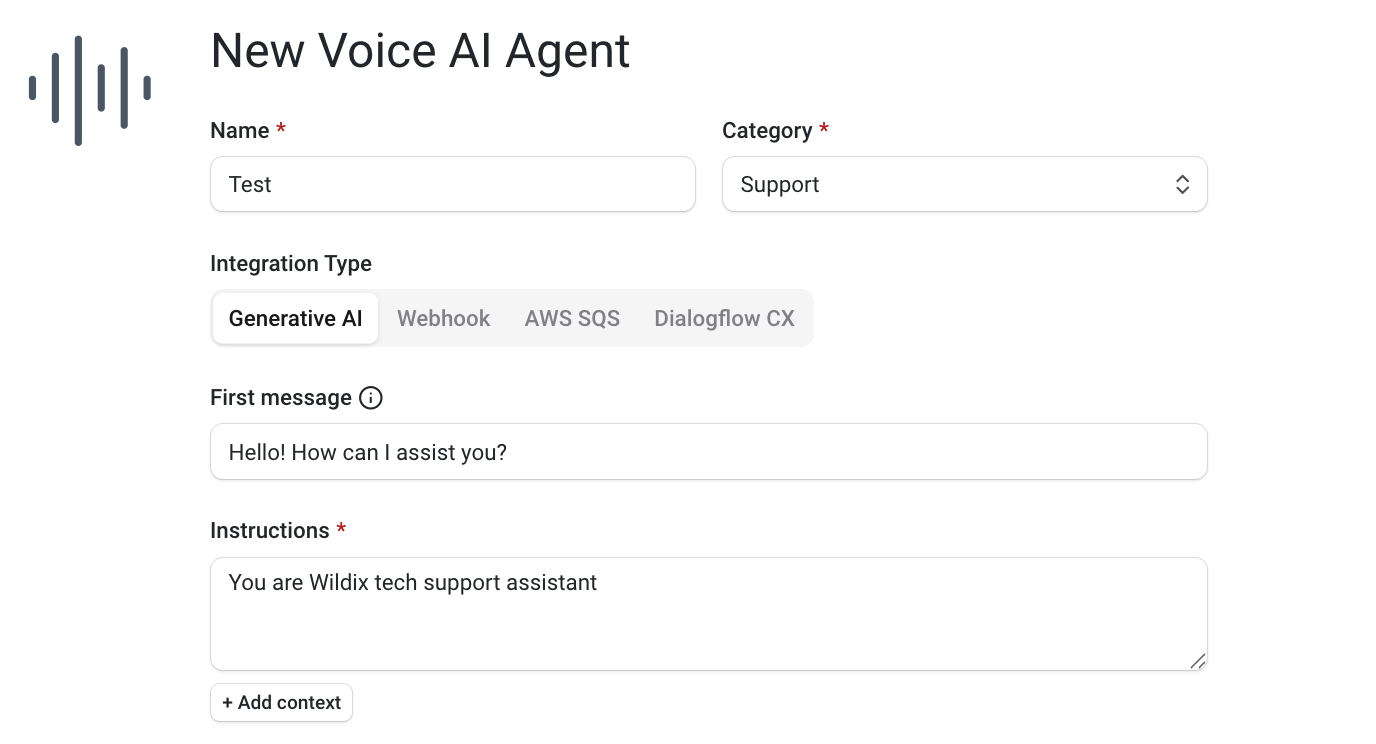Click the Name input containing Test
This screenshot has width=1376, height=744.
(453, 184)
